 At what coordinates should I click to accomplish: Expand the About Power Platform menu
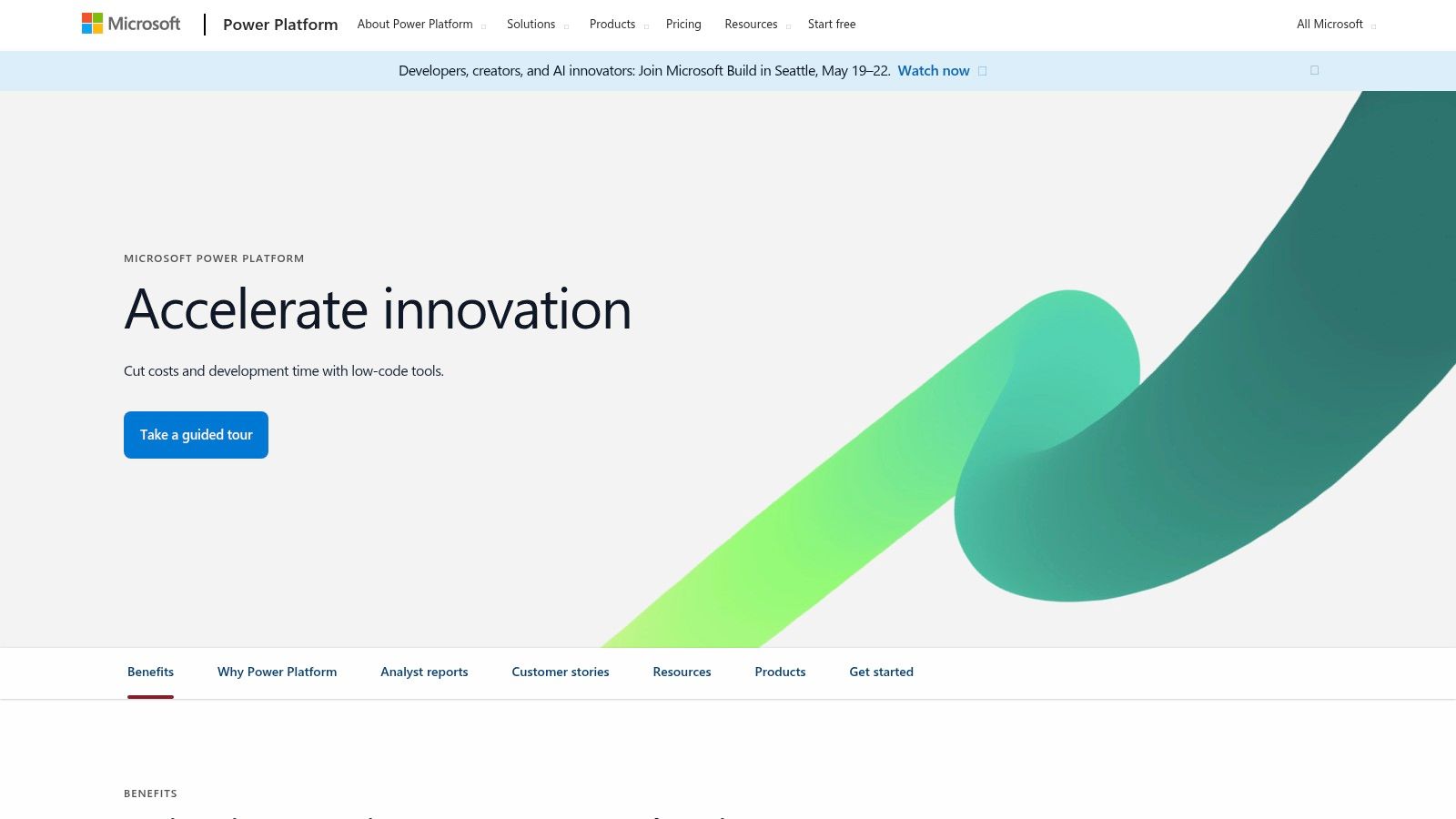[x=421, y=25]
